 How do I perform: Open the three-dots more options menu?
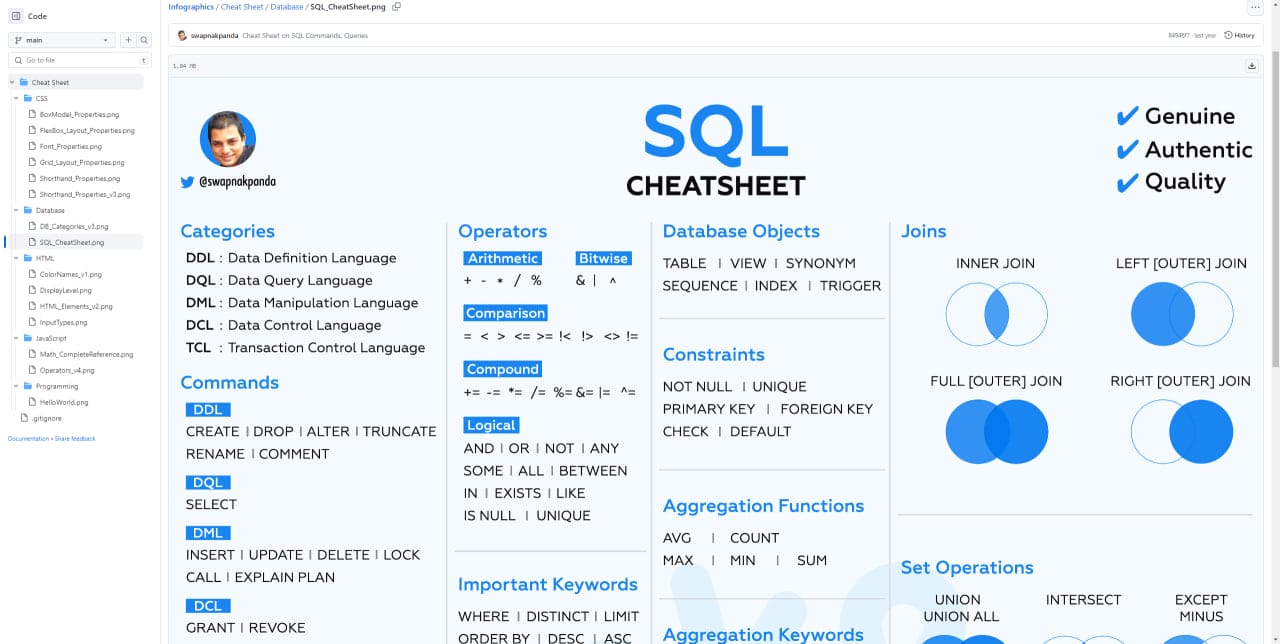[x=1255, y=7]
